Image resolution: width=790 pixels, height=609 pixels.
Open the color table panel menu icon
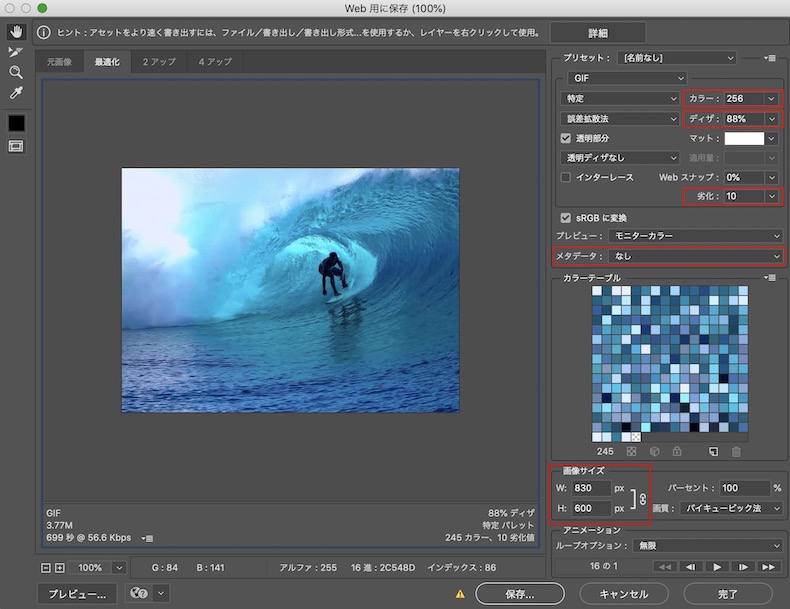click(x=769, y=278)
